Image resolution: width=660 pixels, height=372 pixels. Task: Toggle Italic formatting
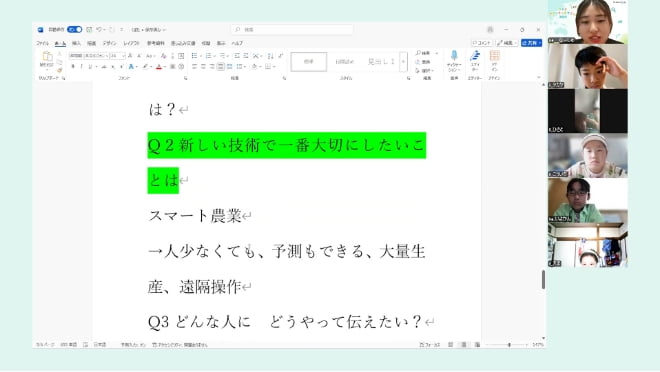[x=81, y=66]
